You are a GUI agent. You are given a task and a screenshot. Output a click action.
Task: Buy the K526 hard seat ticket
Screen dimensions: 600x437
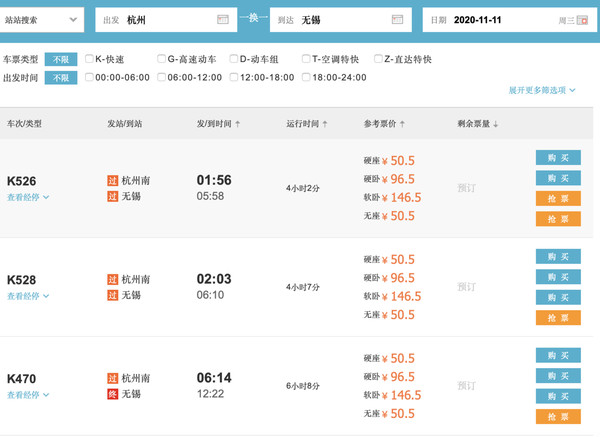point(558,158)
